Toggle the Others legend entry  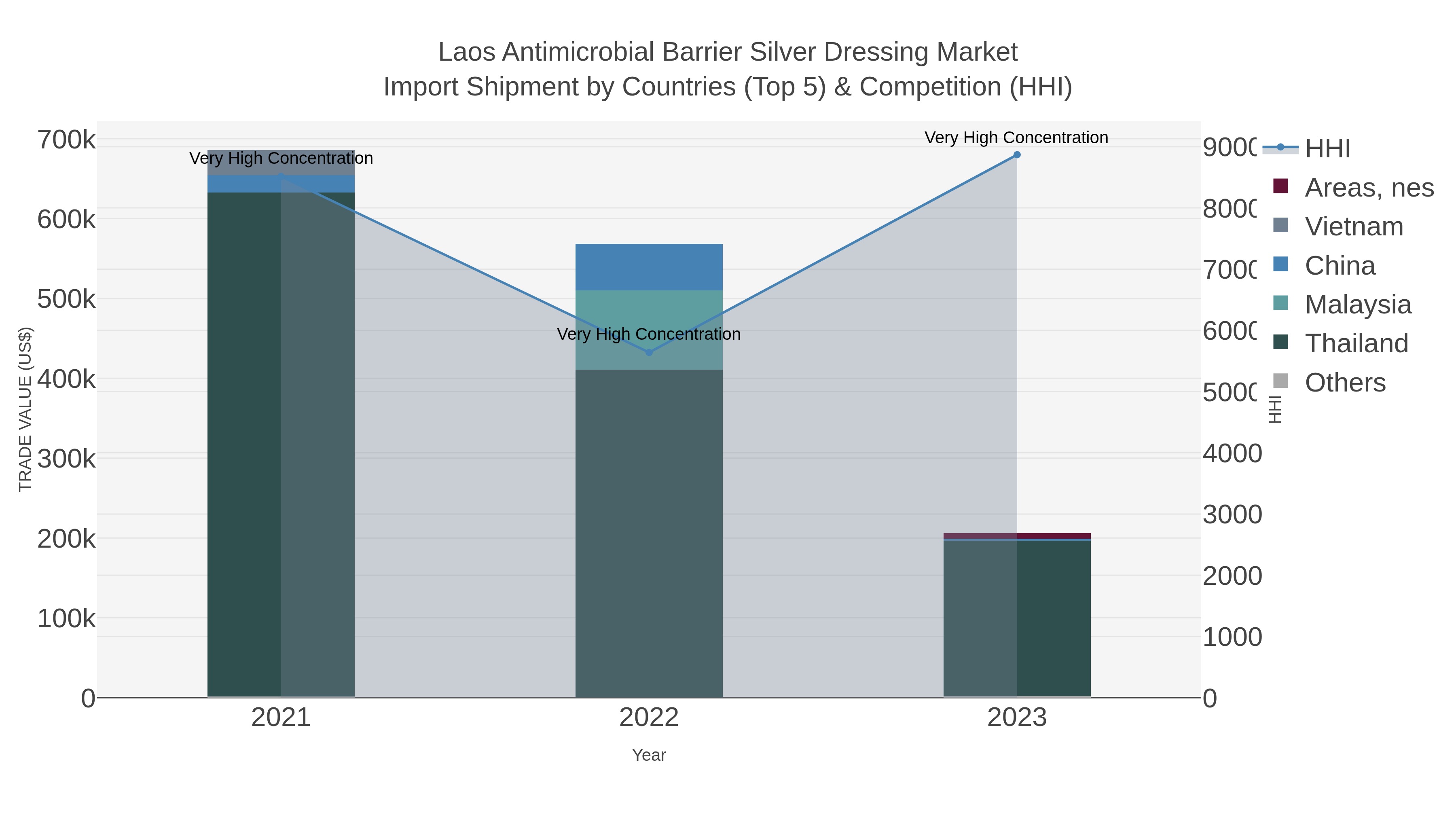[1329, 382]
